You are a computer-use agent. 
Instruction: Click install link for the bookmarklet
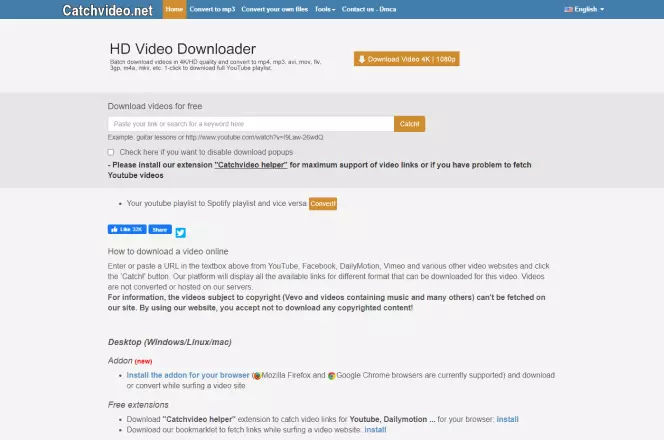pyautogui.click(x=375, y=430)
